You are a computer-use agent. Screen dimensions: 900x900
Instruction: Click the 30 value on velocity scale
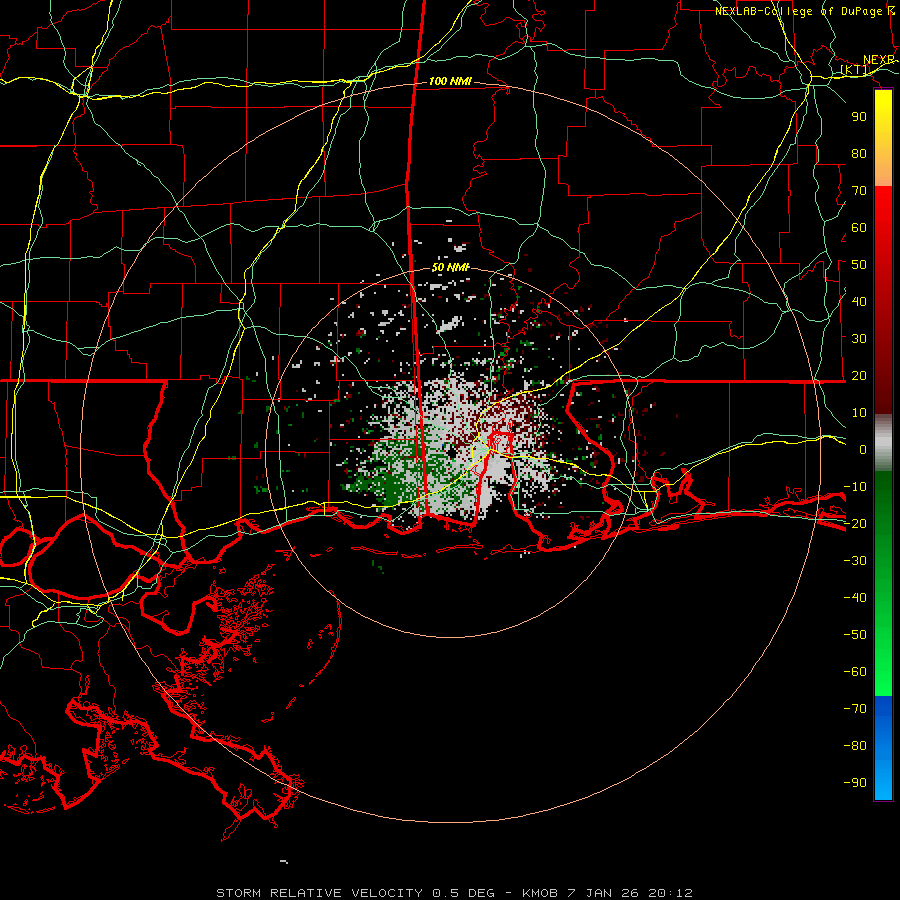859,339
